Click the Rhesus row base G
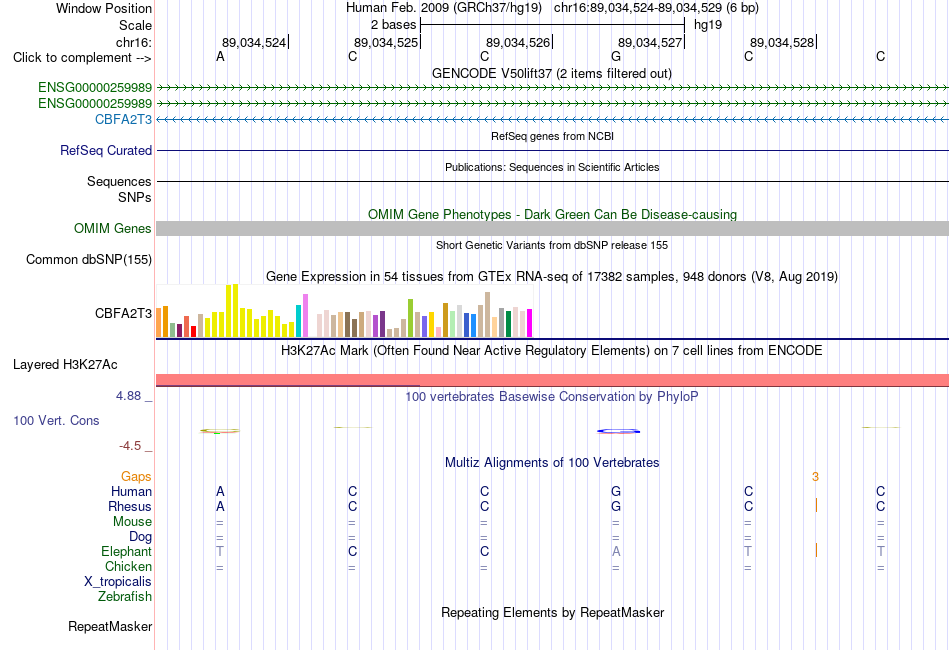Image resolution: width=950 pixels, height=650 pixels. point(616,506)
